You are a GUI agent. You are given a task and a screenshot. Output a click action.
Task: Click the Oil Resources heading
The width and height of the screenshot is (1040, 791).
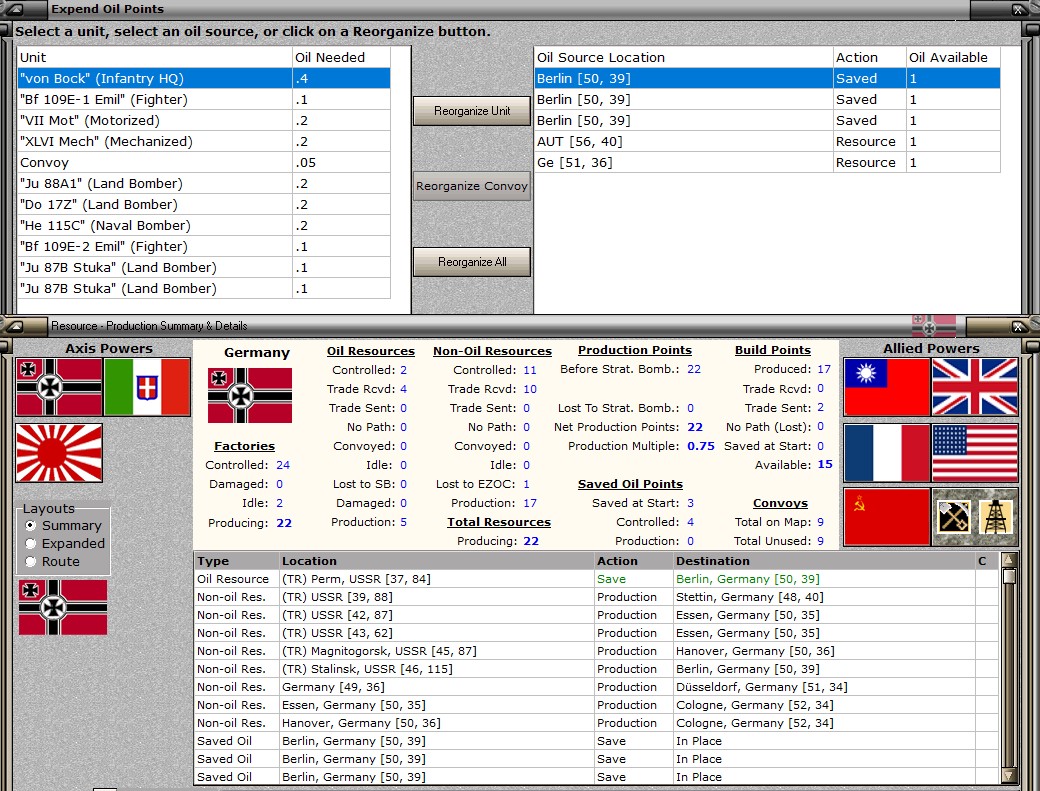(371, 351)
